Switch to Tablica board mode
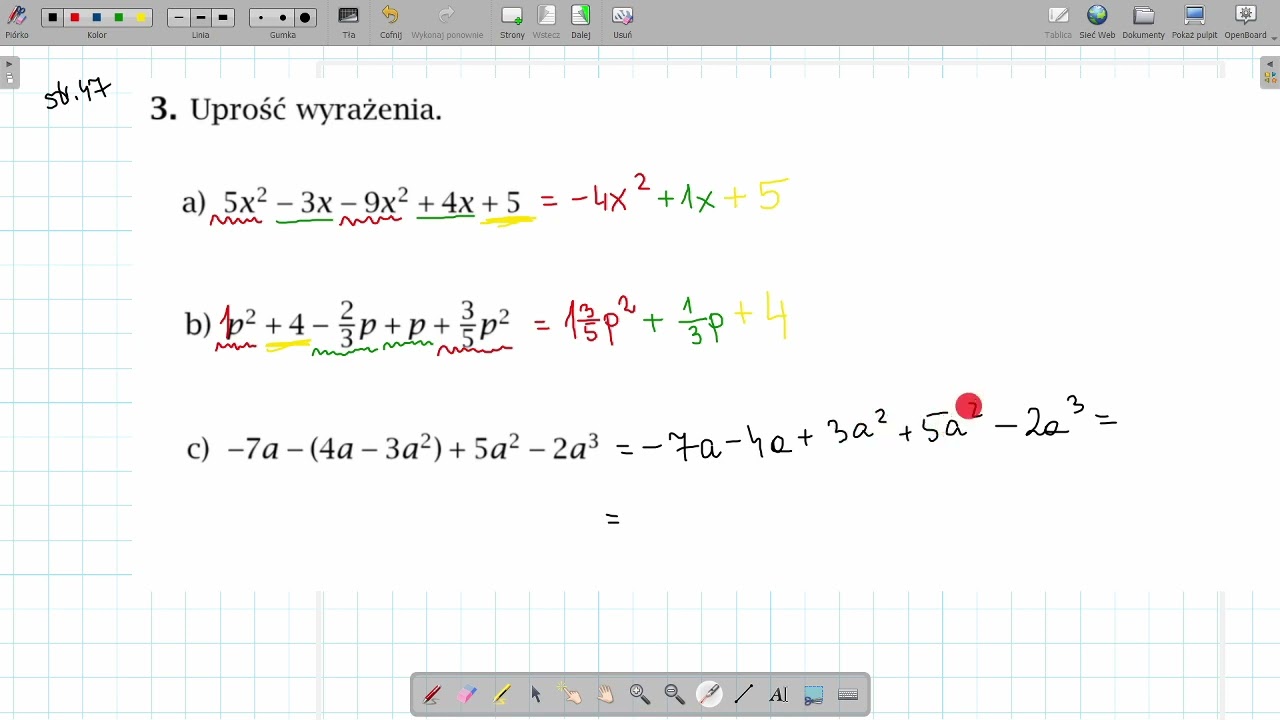1280x720 pixels. [1058, 20]
